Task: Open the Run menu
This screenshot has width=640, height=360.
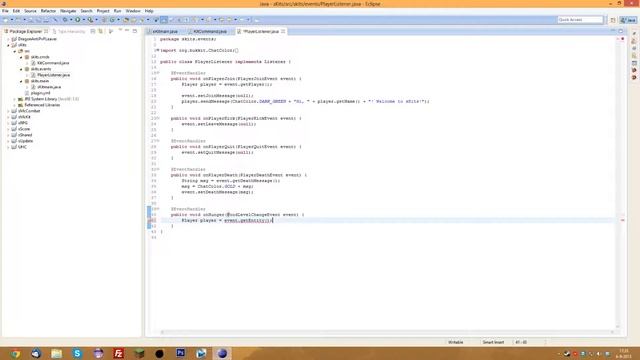Action: point(118,11)
